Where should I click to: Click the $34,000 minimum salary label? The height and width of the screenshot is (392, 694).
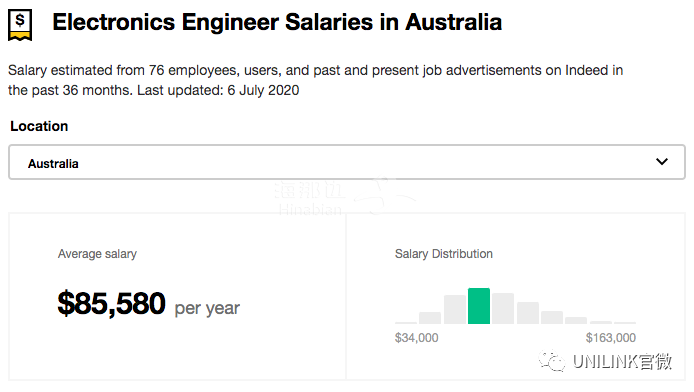[416, 338]
